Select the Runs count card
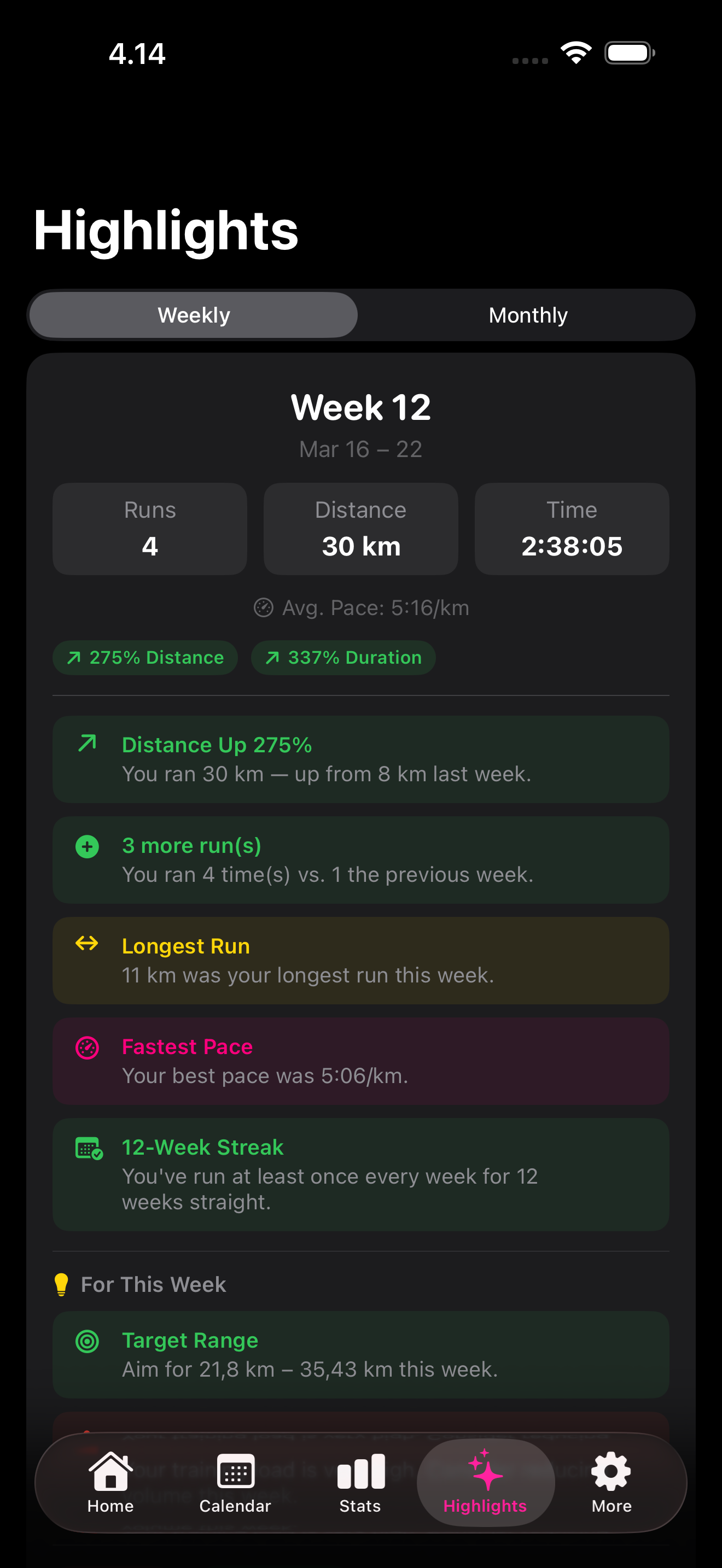Screen dimensions: 722x1568 (x=150, y=528)
